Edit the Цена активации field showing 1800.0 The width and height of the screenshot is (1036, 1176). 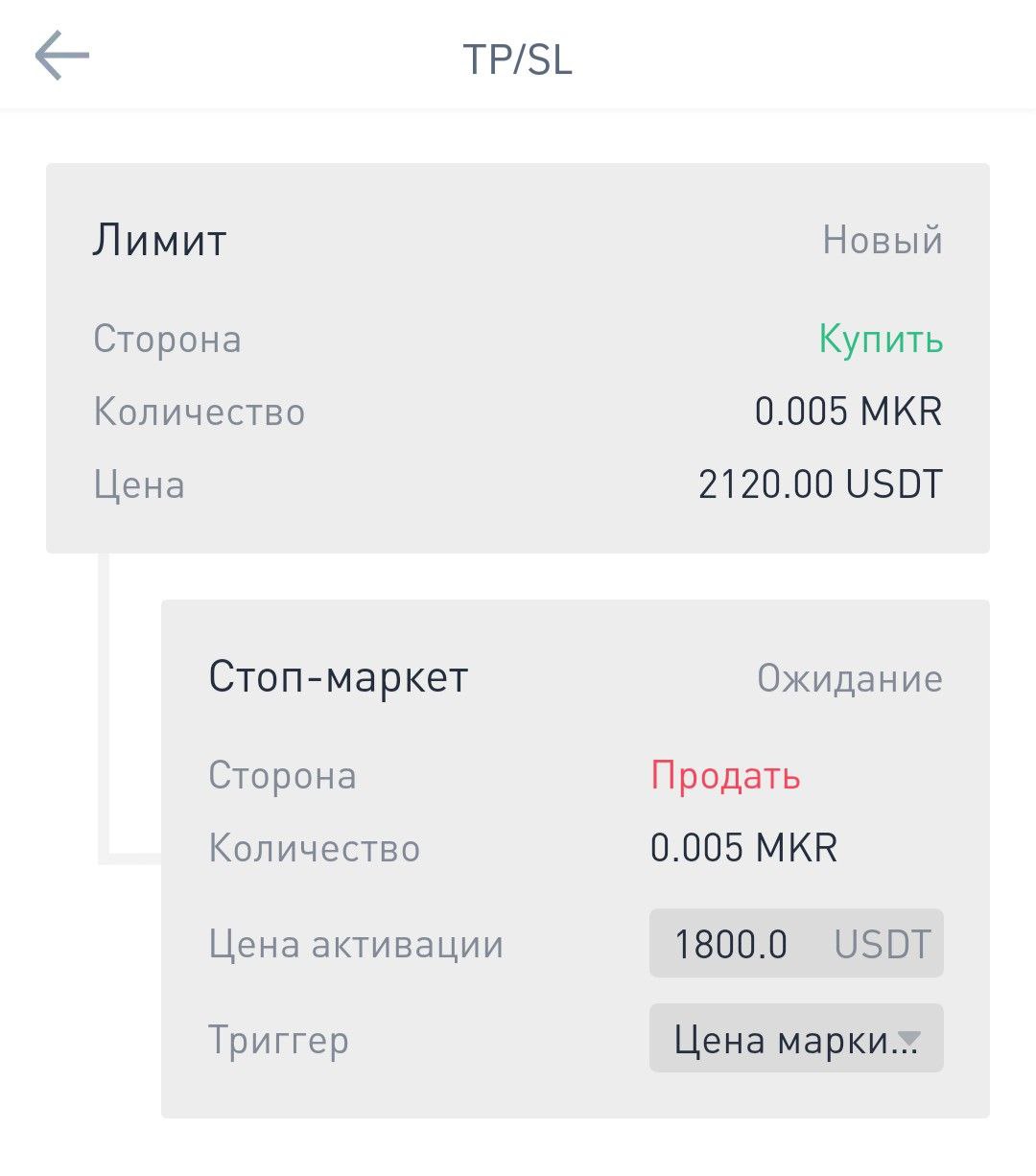(x=731, y=944)
